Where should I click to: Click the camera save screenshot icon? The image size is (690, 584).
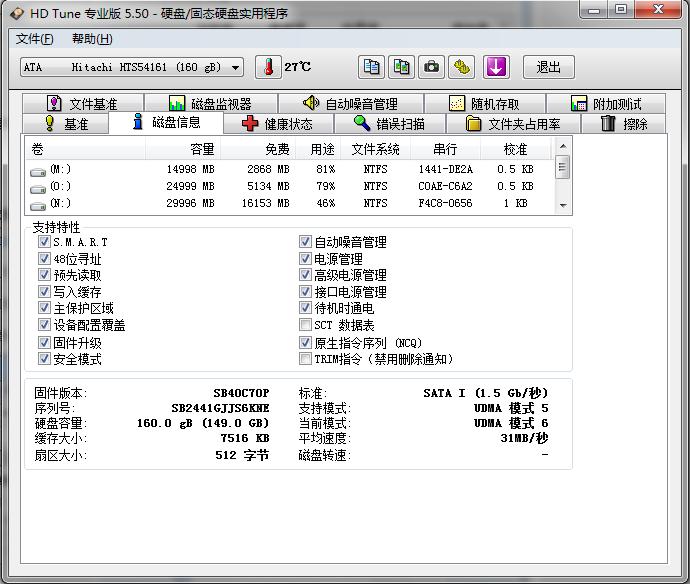[432, 67]
